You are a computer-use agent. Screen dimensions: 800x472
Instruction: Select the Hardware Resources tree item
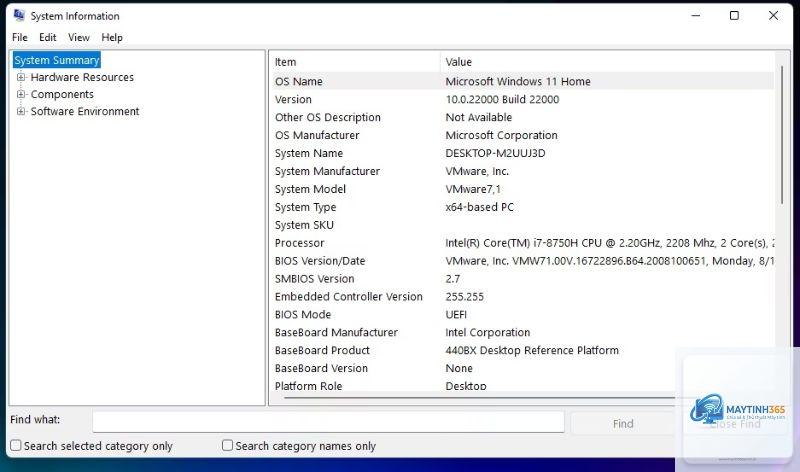click(x=82, y=77)
